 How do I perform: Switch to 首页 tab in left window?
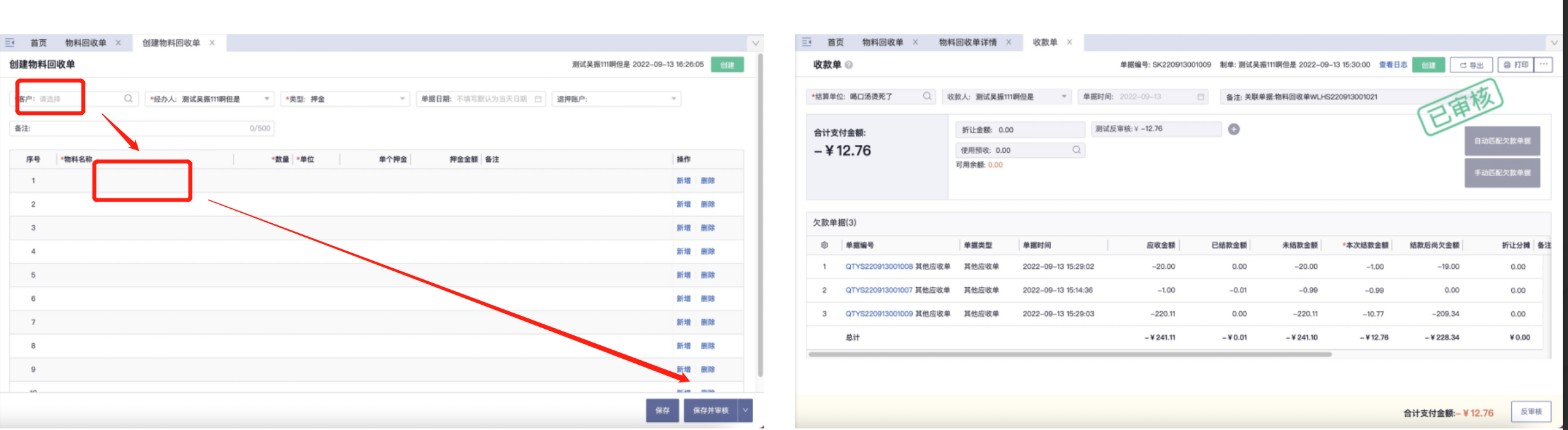pyautogui.click(x=38, y=43)
